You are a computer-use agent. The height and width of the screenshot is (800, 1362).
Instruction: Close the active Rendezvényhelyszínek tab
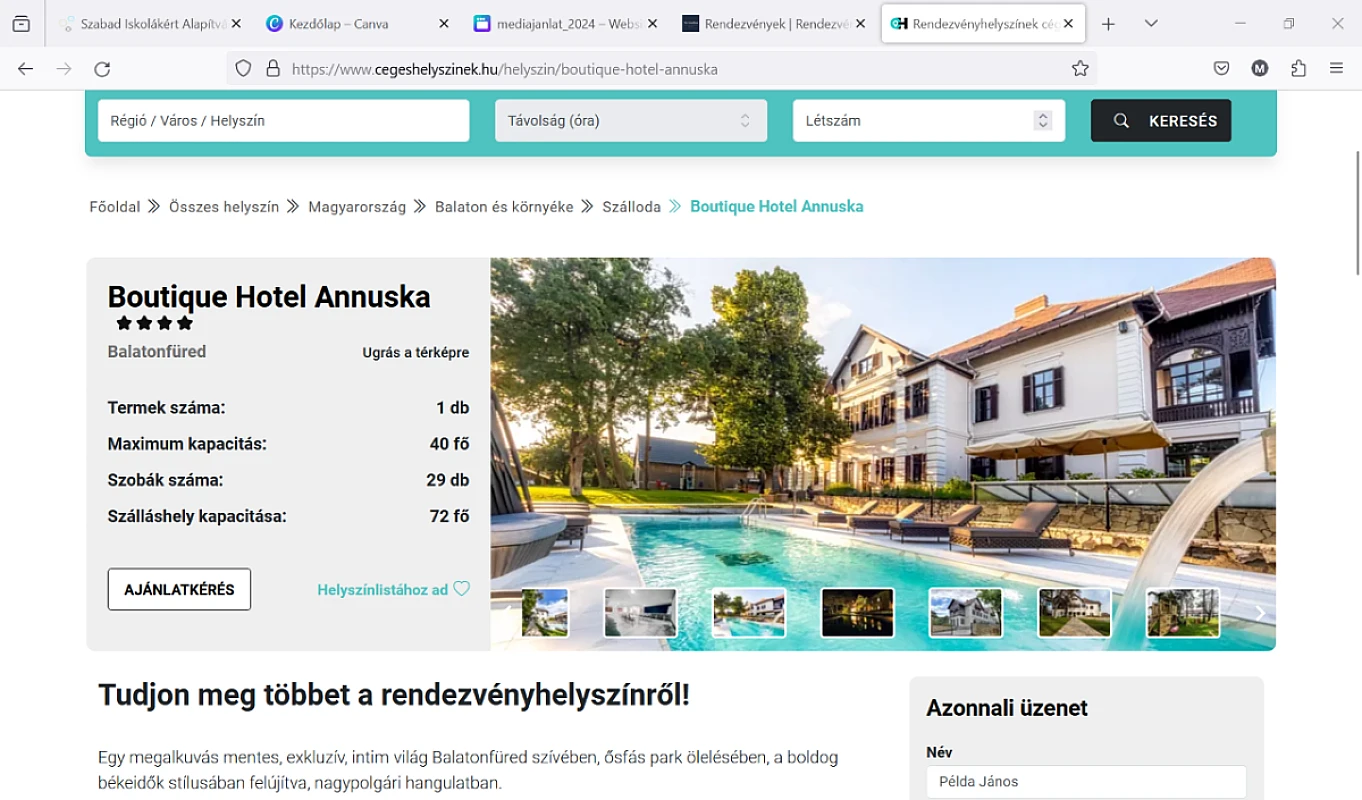[1068, 24]
